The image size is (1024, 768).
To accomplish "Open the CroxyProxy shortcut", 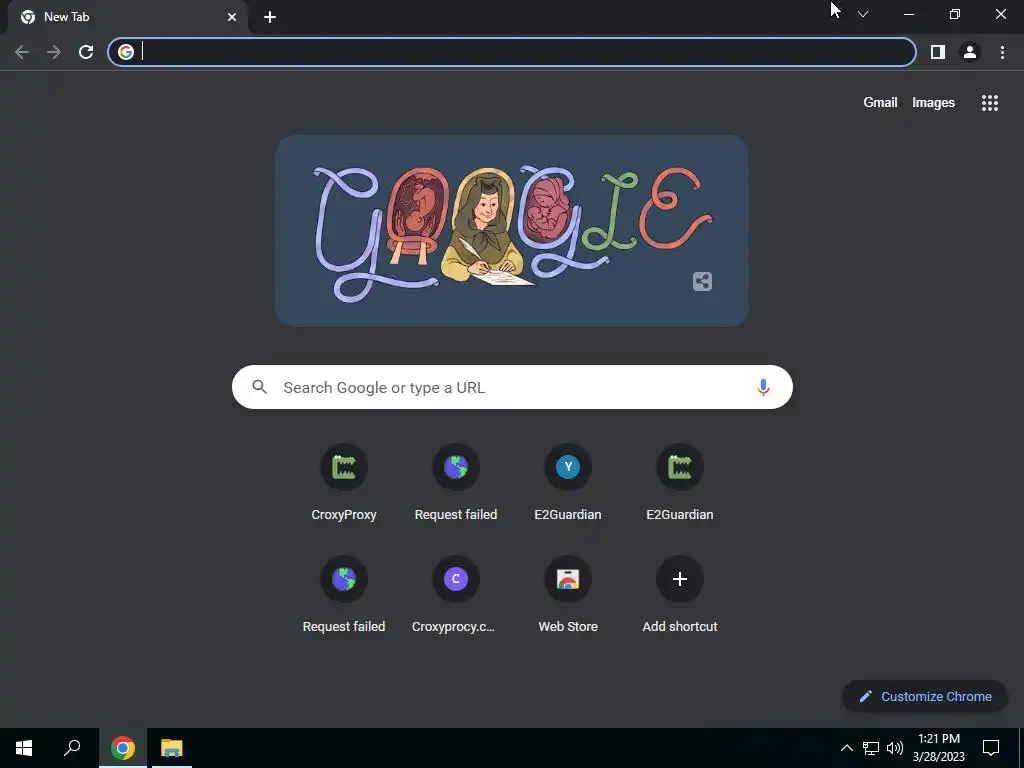I will pos(344,483).
